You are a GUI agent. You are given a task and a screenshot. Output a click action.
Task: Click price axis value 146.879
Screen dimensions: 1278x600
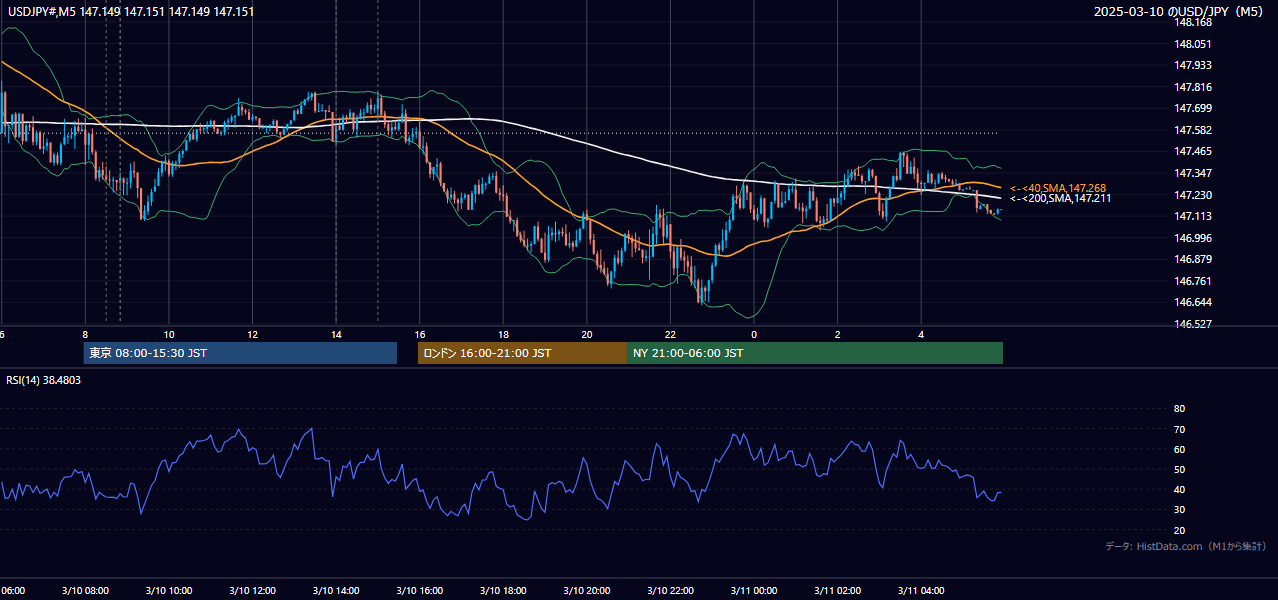click(x=1192, y=259)
